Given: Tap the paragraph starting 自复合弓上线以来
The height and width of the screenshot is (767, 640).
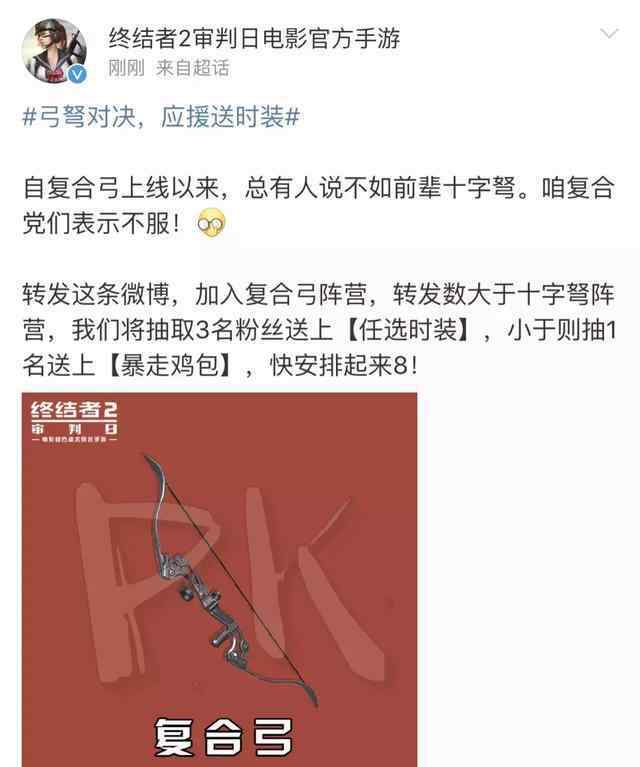Looking at the screenshot, I should coord(319,205).
